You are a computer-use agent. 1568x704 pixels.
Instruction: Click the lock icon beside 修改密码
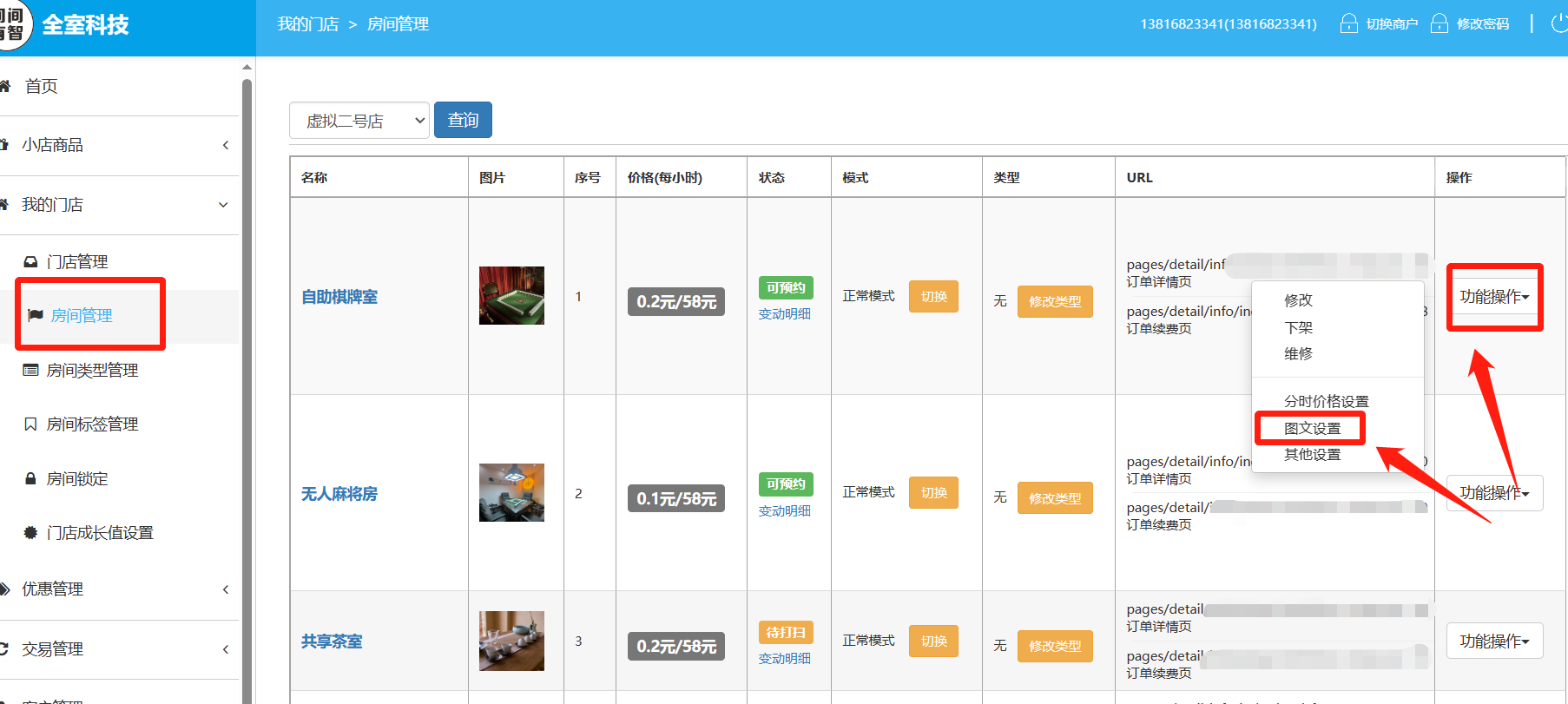click(x=1440, y=23)
